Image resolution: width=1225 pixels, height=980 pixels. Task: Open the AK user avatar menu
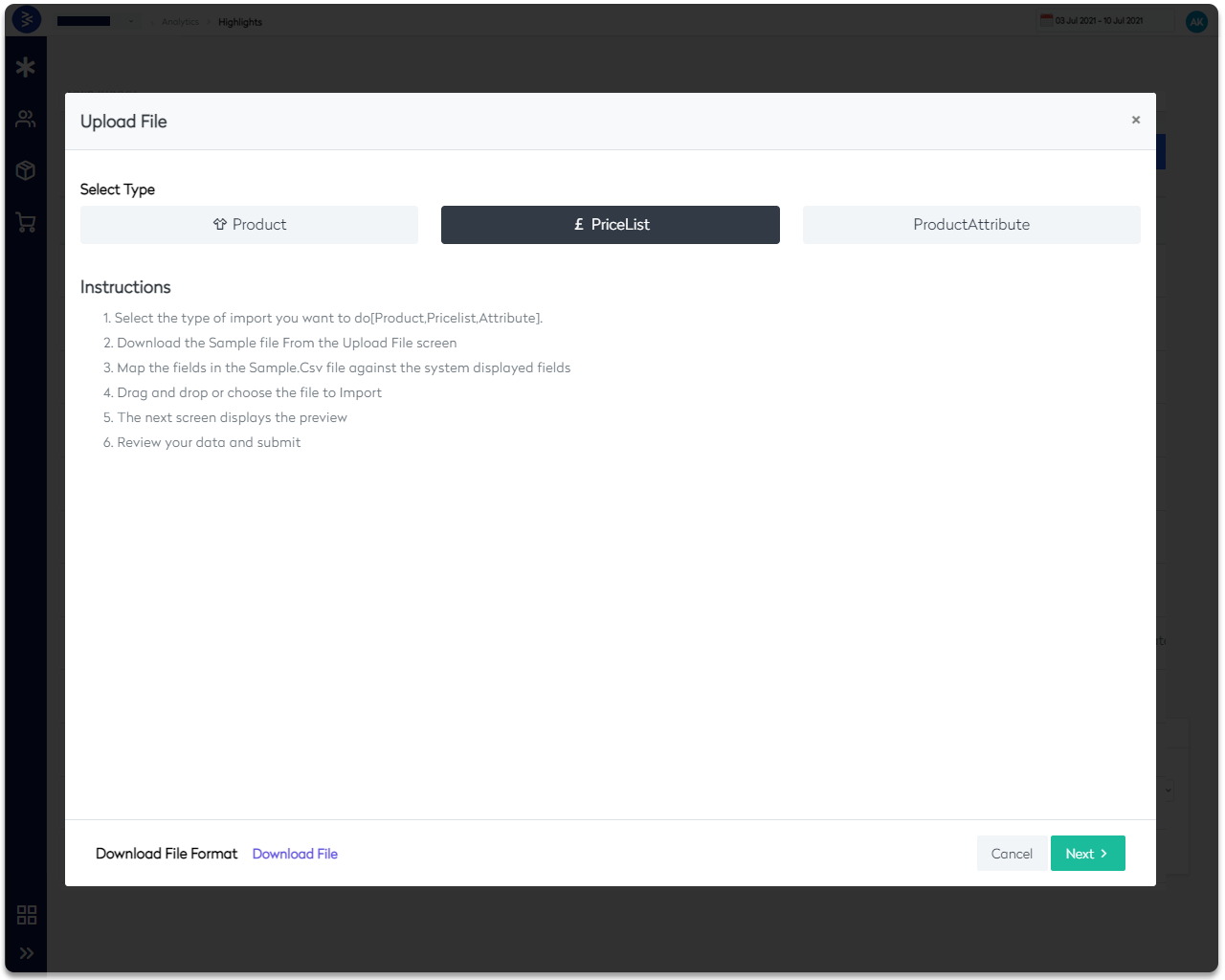(1196, 21)
